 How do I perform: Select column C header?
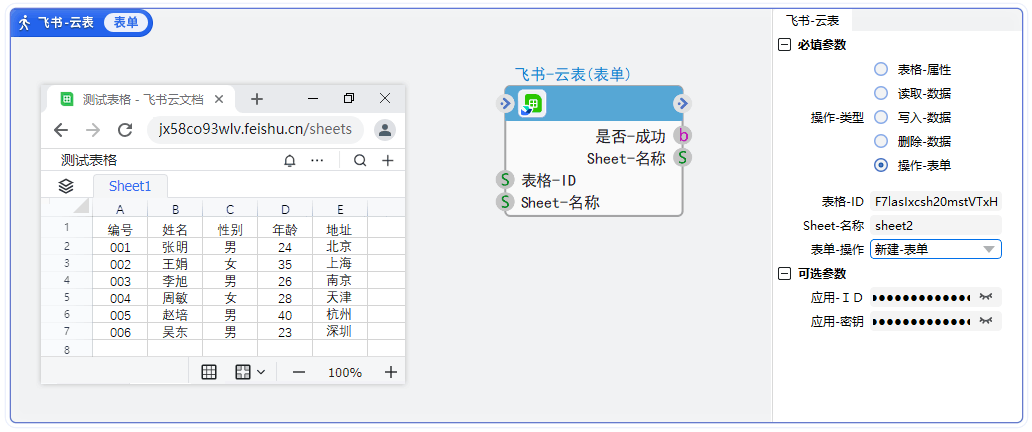(230, 209)
